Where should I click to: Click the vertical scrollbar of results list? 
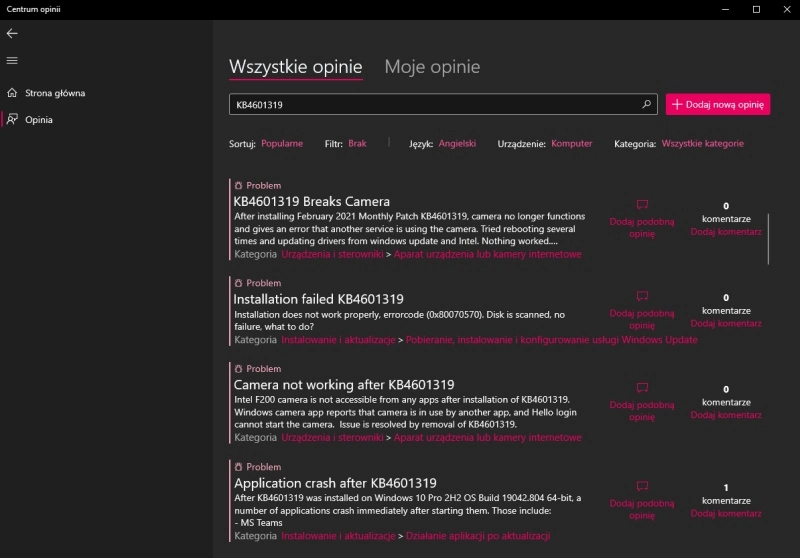click(768, 238)
